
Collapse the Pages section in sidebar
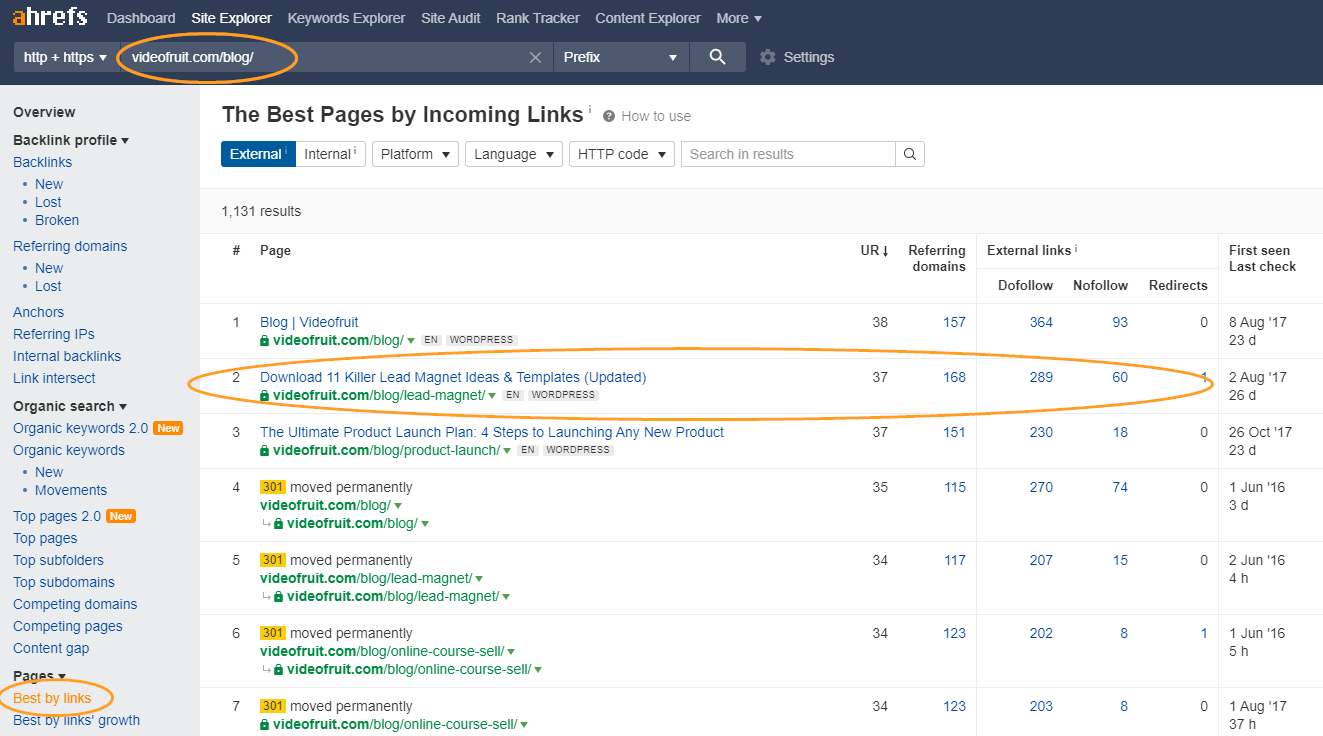click(x=39, y=677)
